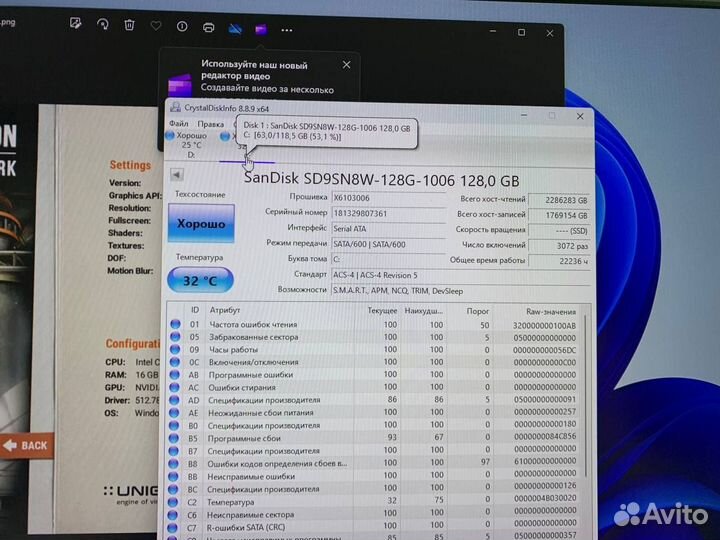720x540 pixels.
Task: Print the image using printer icon
Action: coord(208,28)
